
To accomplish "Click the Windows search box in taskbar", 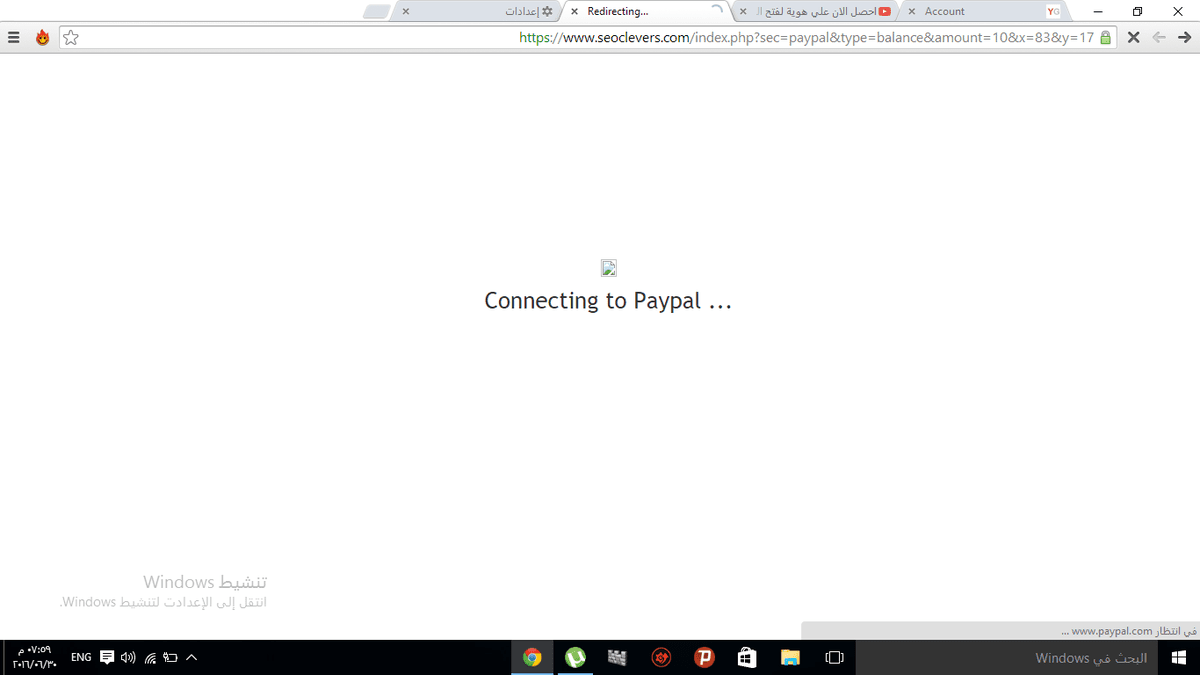I will [1006, 658].
